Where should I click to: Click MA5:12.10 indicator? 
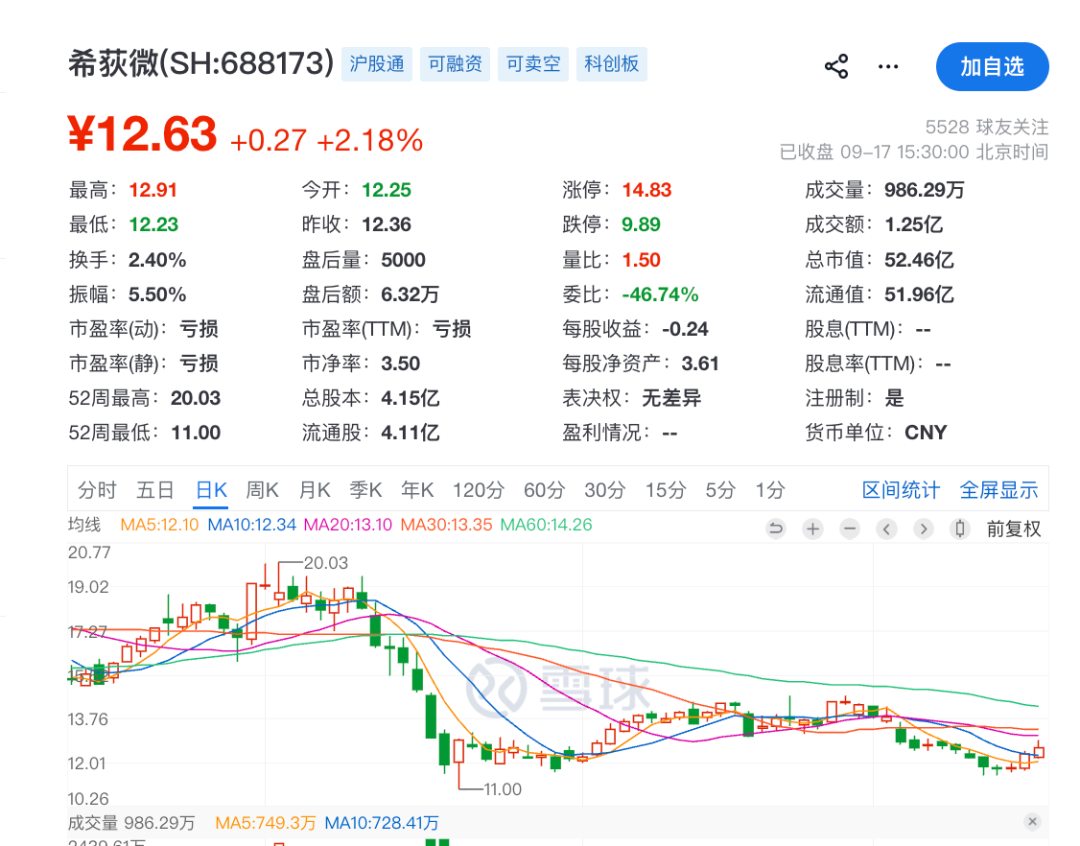pyautogui.click(x=159, y=525)
